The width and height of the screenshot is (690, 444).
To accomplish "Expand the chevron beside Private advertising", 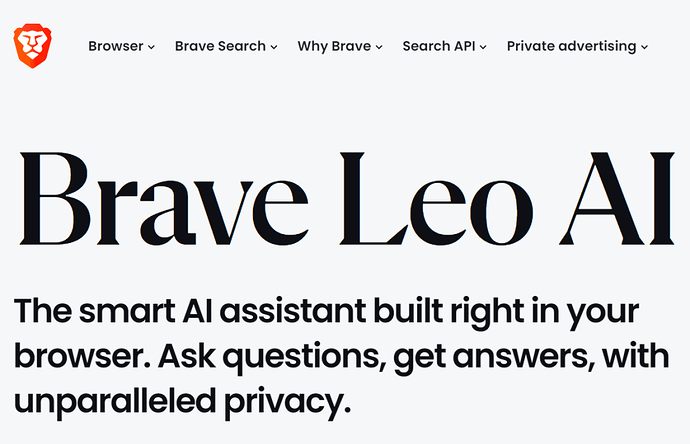I will [644, 47].
